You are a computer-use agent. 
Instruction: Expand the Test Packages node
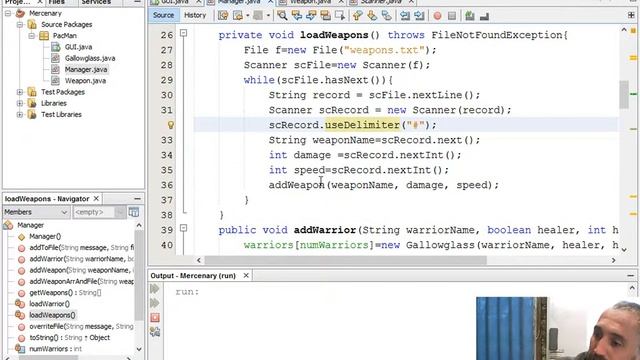click(20, 92)
